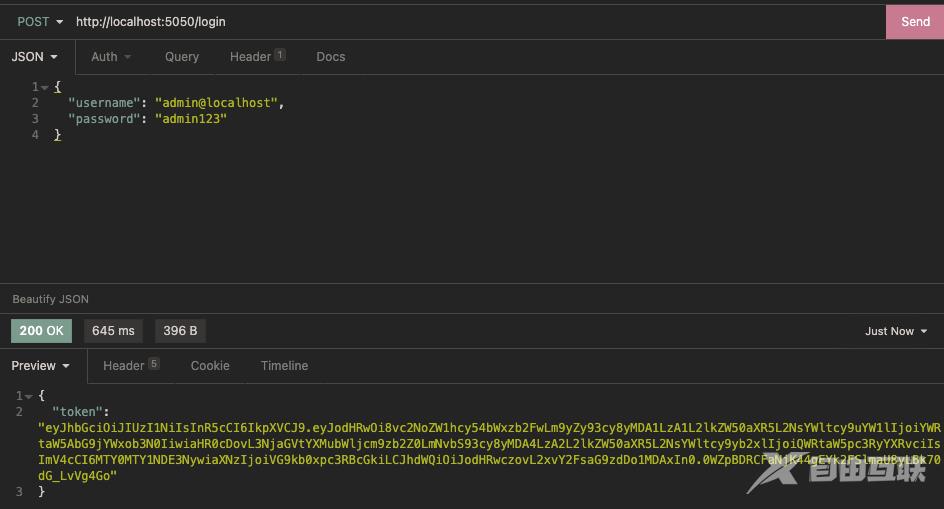
Task: Open the Timeline tab
Action: pyautogui.click(x=284, y=366)
